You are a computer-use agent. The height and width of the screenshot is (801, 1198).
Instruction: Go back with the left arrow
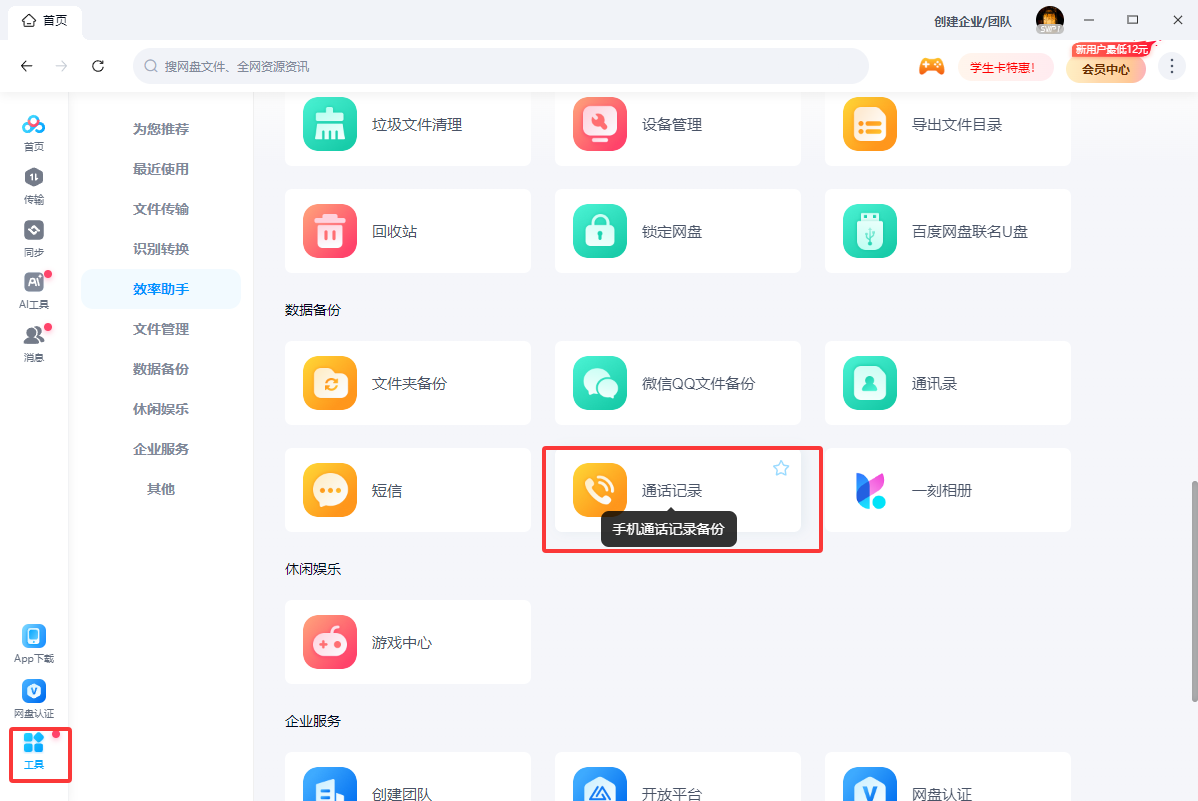[27, 66]
